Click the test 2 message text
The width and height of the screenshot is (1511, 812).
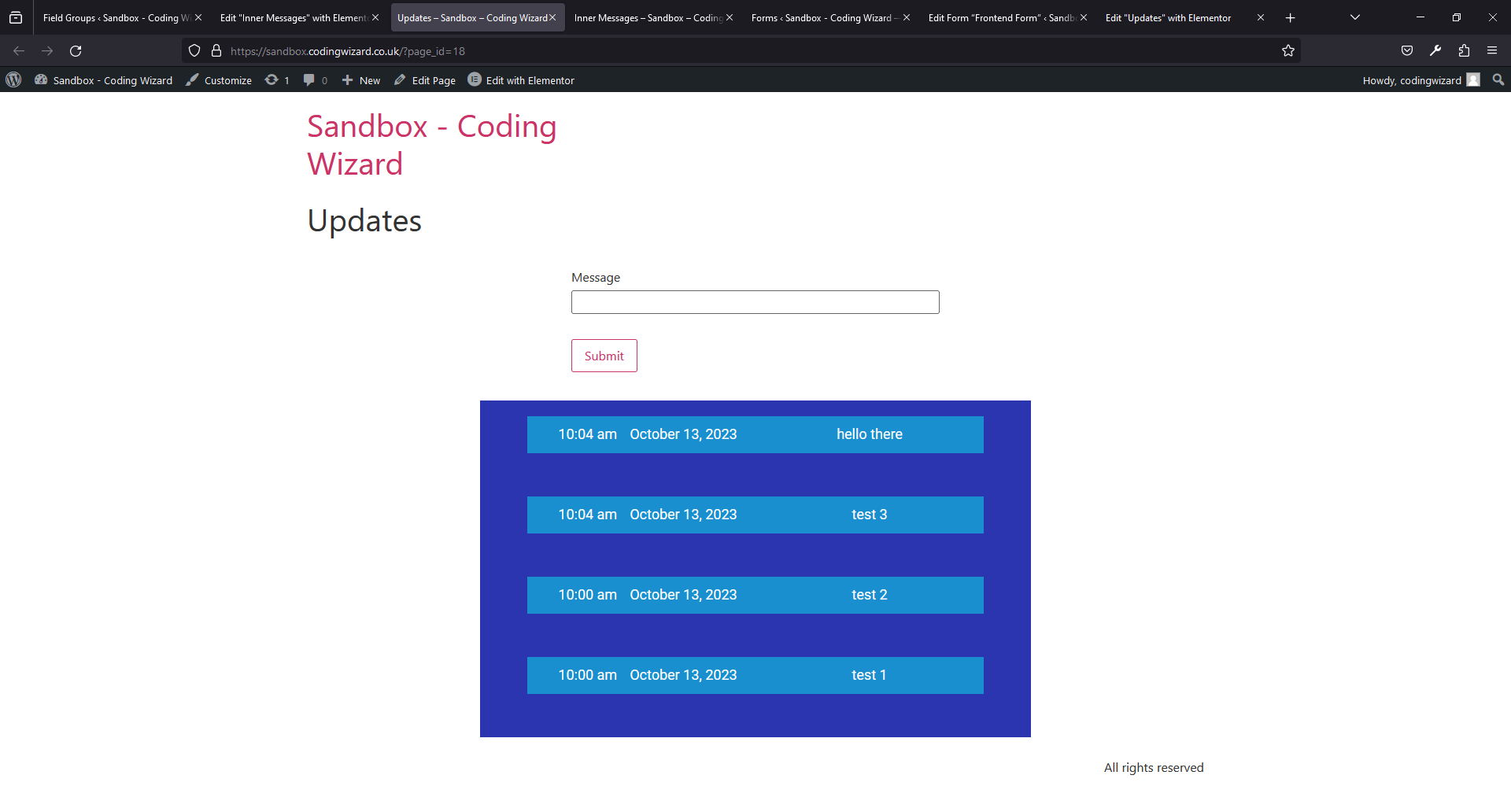coord(870,595)
